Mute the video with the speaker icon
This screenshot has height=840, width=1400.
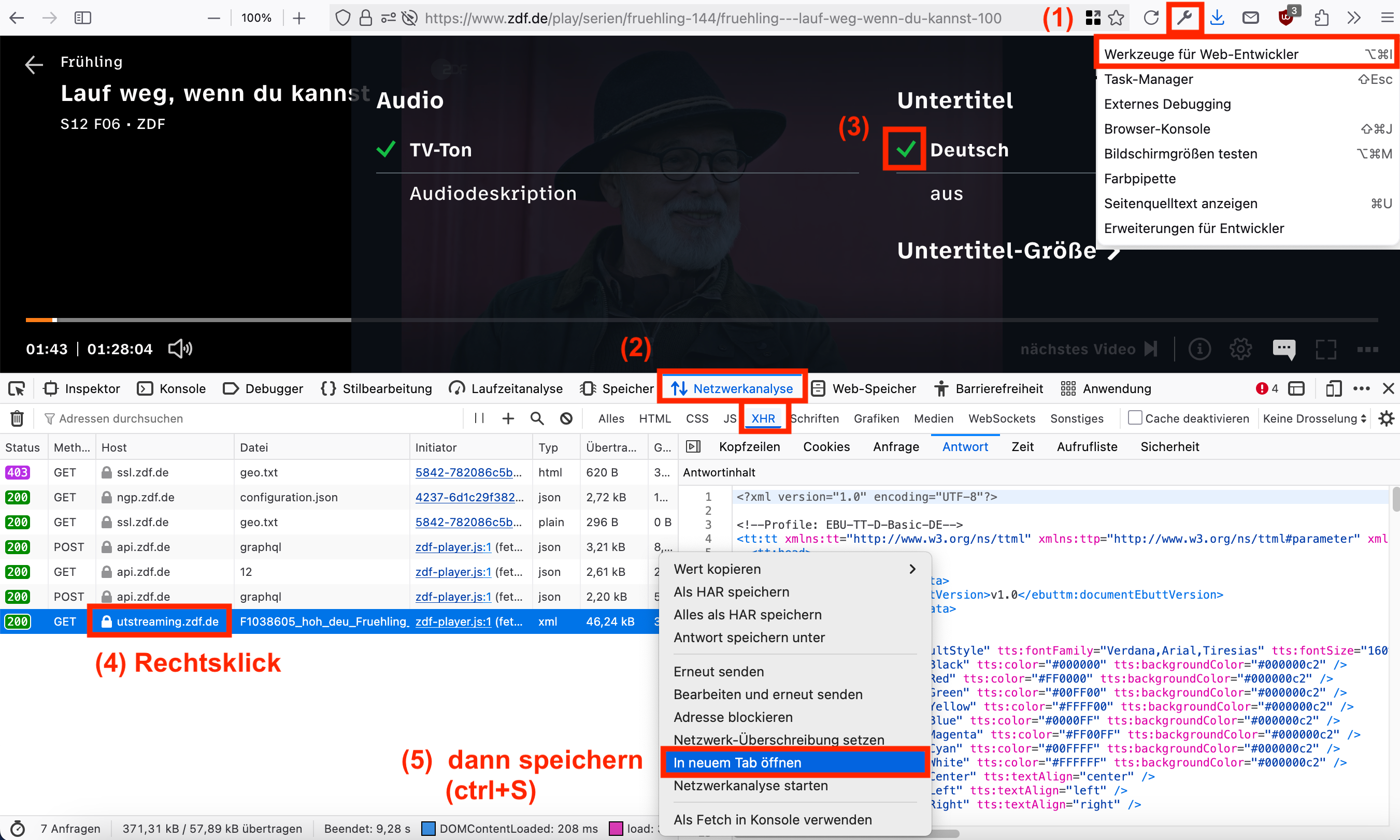pos(180,349)
